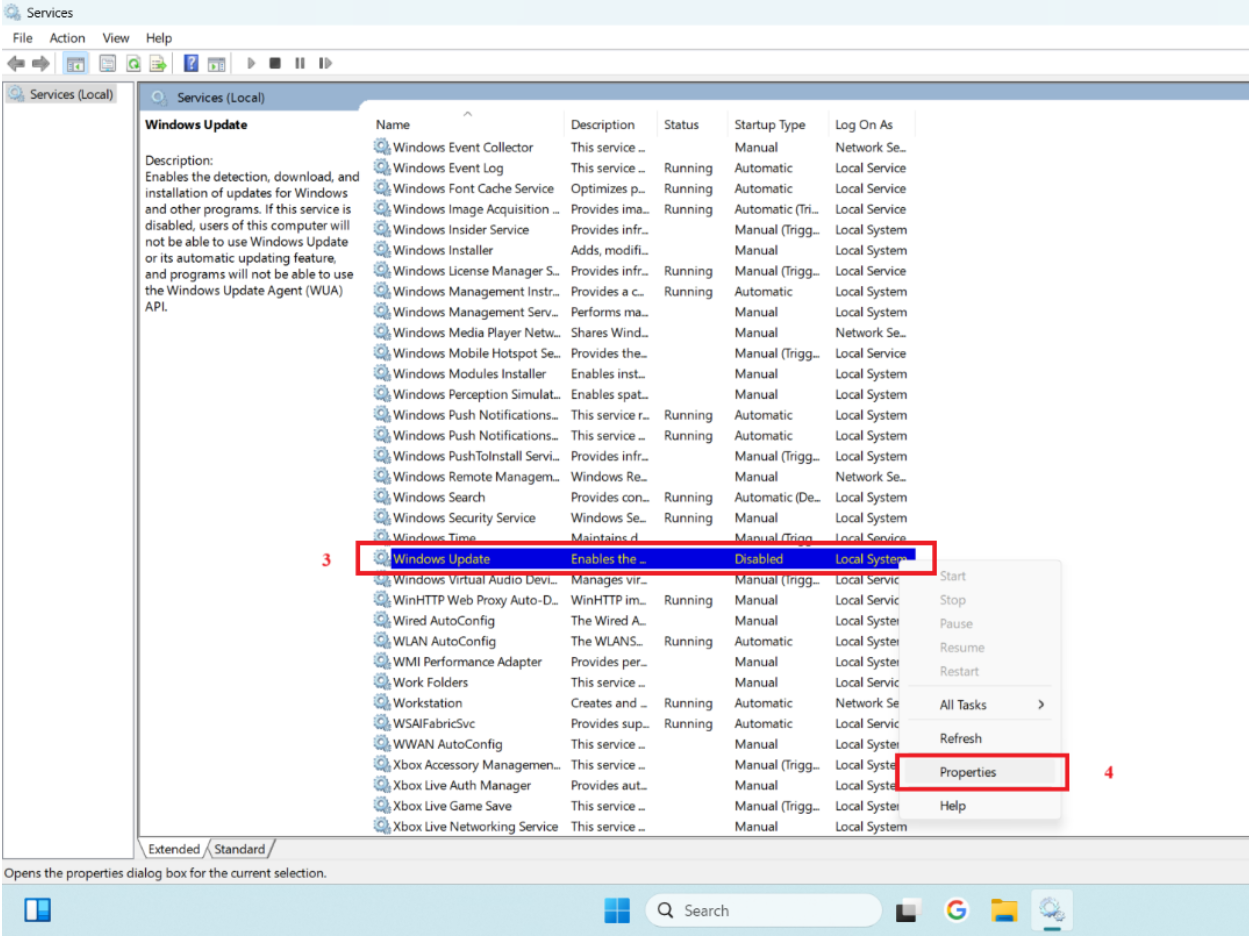Image resolution: width=1249 pixels, height=936 pixels.
Task: Click the Show/Hide Action Pane toolbar icon
Action: [x=215, y=64]
